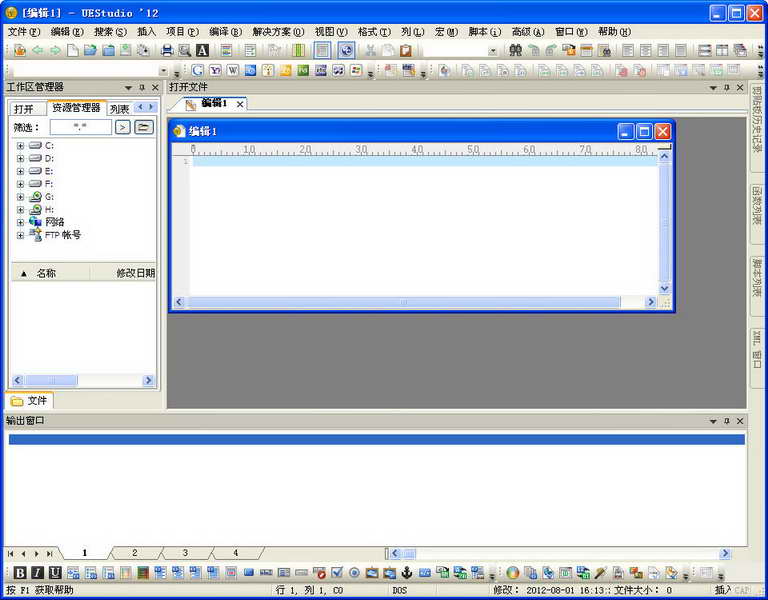Click the Paste clipboard icon
This screenshot has width=768, height=600.
(x=406, y=50)
